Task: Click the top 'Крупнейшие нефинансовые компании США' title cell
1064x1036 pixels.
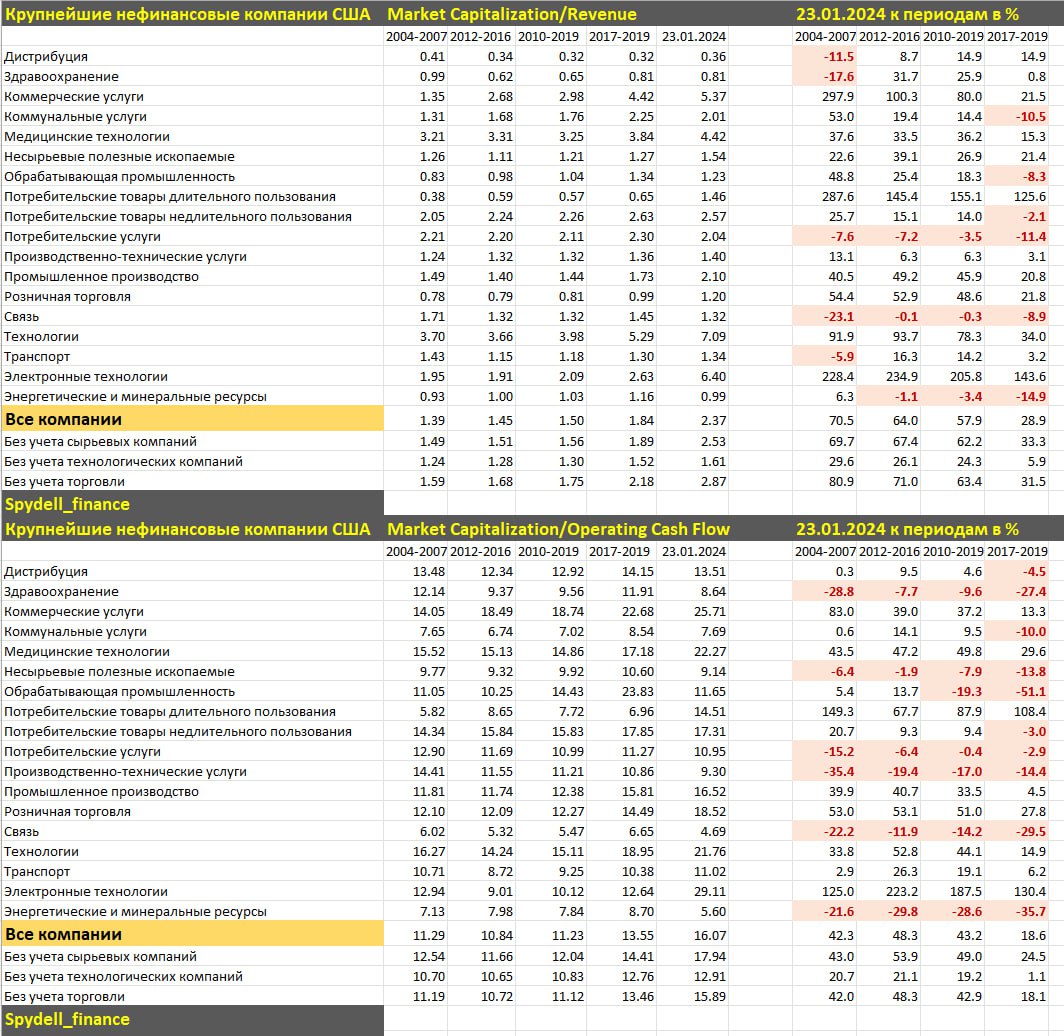Action: coord(192,14)
